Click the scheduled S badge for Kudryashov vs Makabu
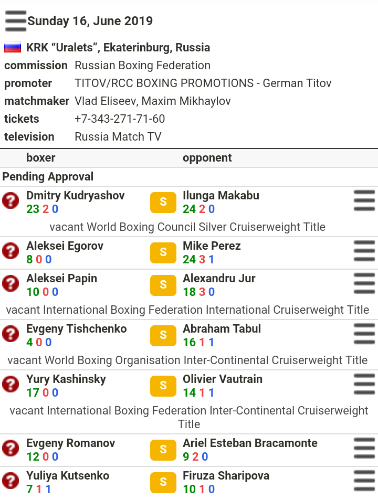Screen dimensions: 378x500 click(163, 202)
